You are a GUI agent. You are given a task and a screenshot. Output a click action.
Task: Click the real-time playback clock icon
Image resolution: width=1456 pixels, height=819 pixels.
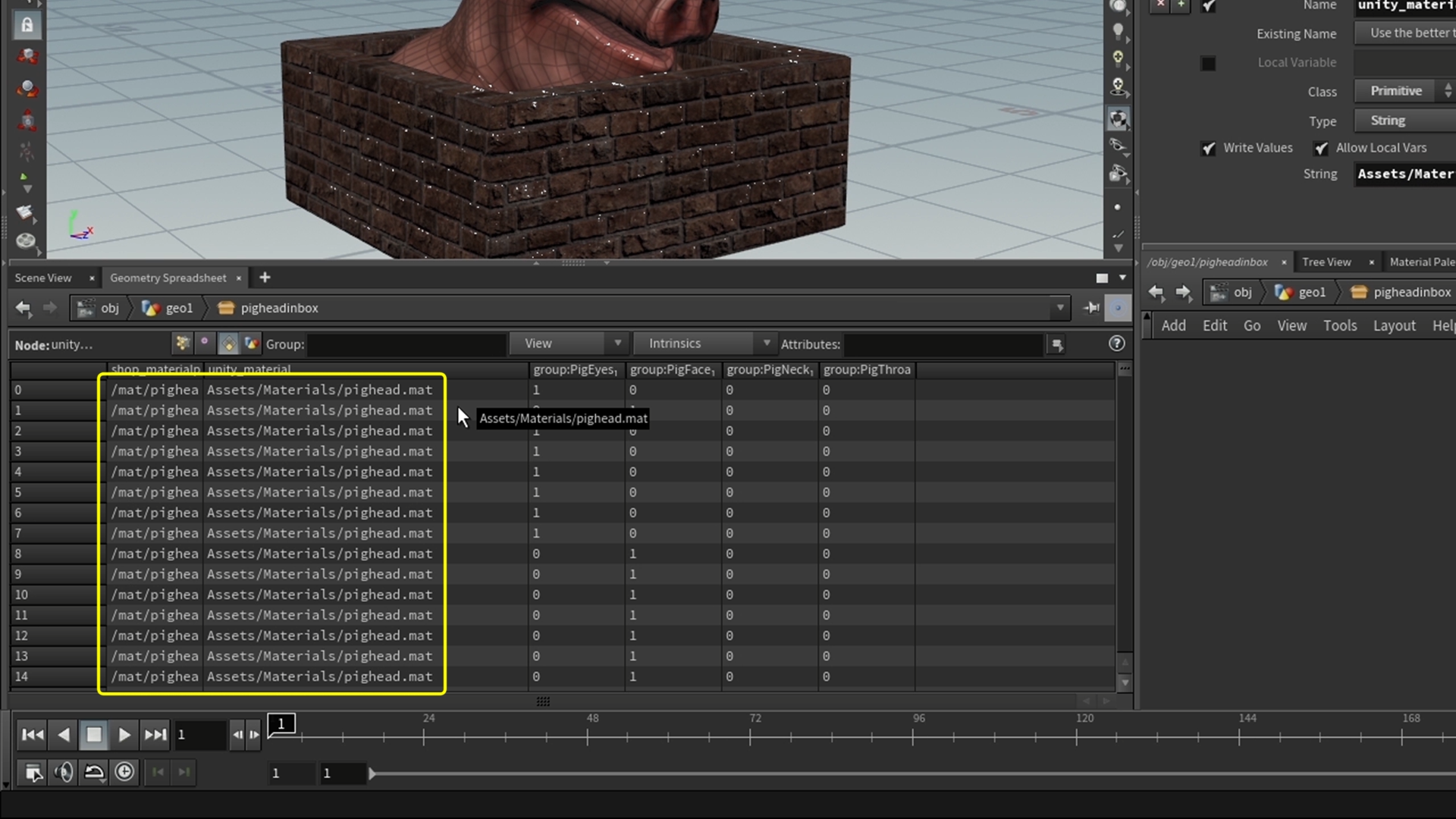tap(124, 772)
